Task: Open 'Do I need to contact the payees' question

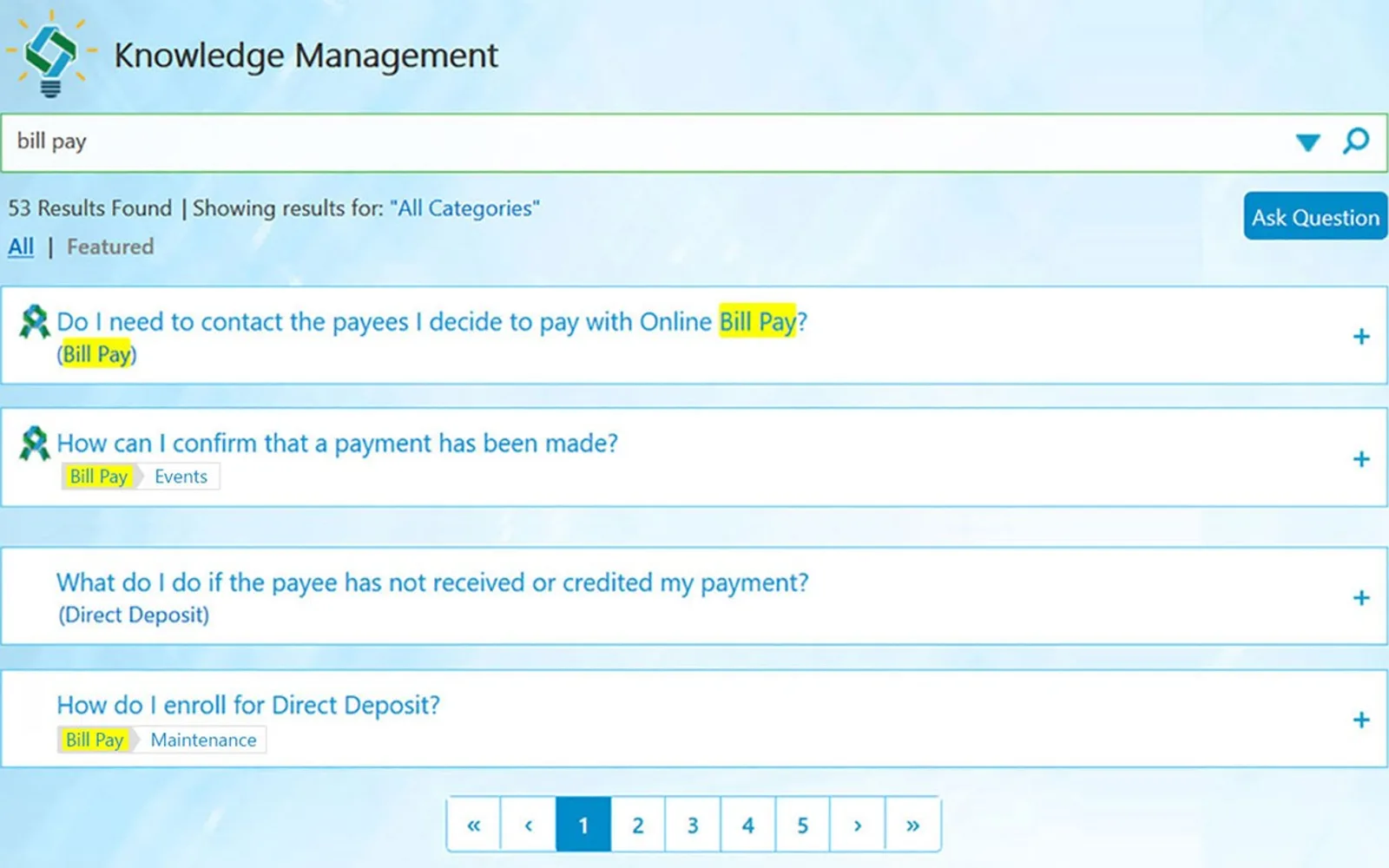Action: [431, 322]
